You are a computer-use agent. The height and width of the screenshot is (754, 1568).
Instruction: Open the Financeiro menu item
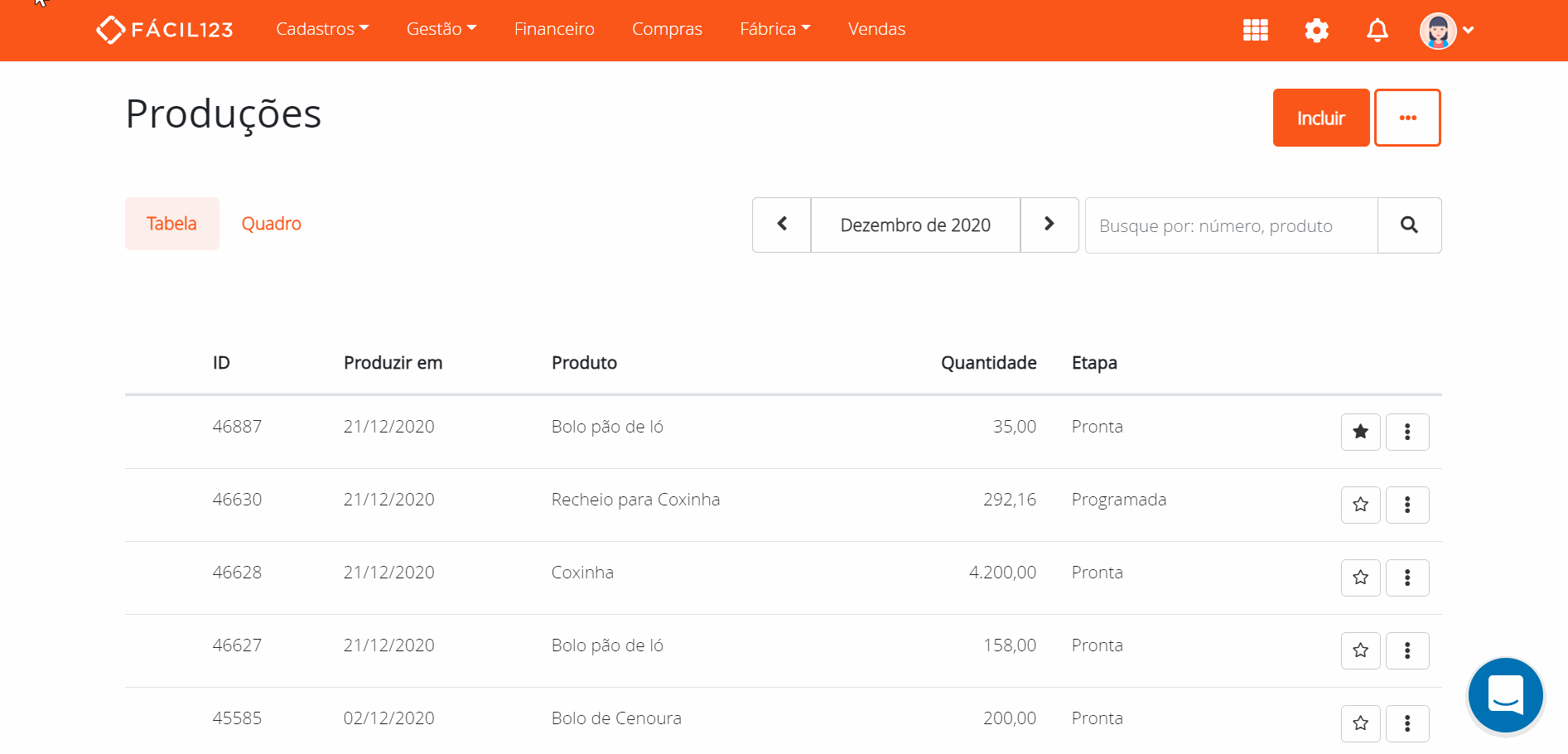coord(553,28)
